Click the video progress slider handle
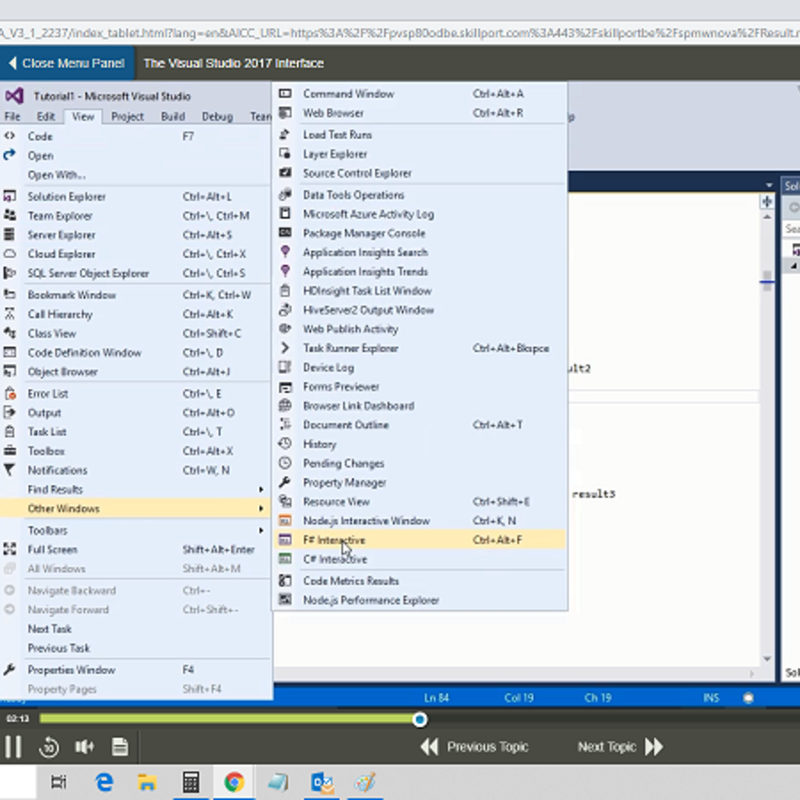Screen dimensions: 800x800 tap(420, 719)
